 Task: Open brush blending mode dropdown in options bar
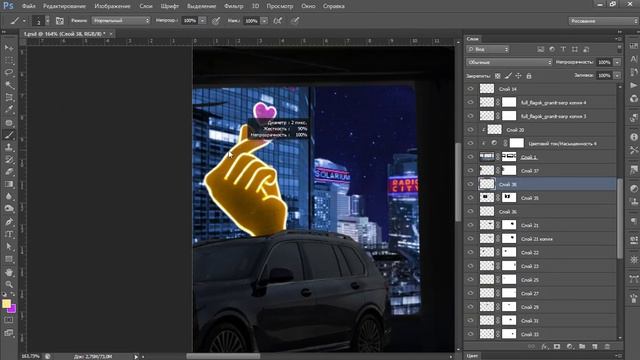coord(121,20)
